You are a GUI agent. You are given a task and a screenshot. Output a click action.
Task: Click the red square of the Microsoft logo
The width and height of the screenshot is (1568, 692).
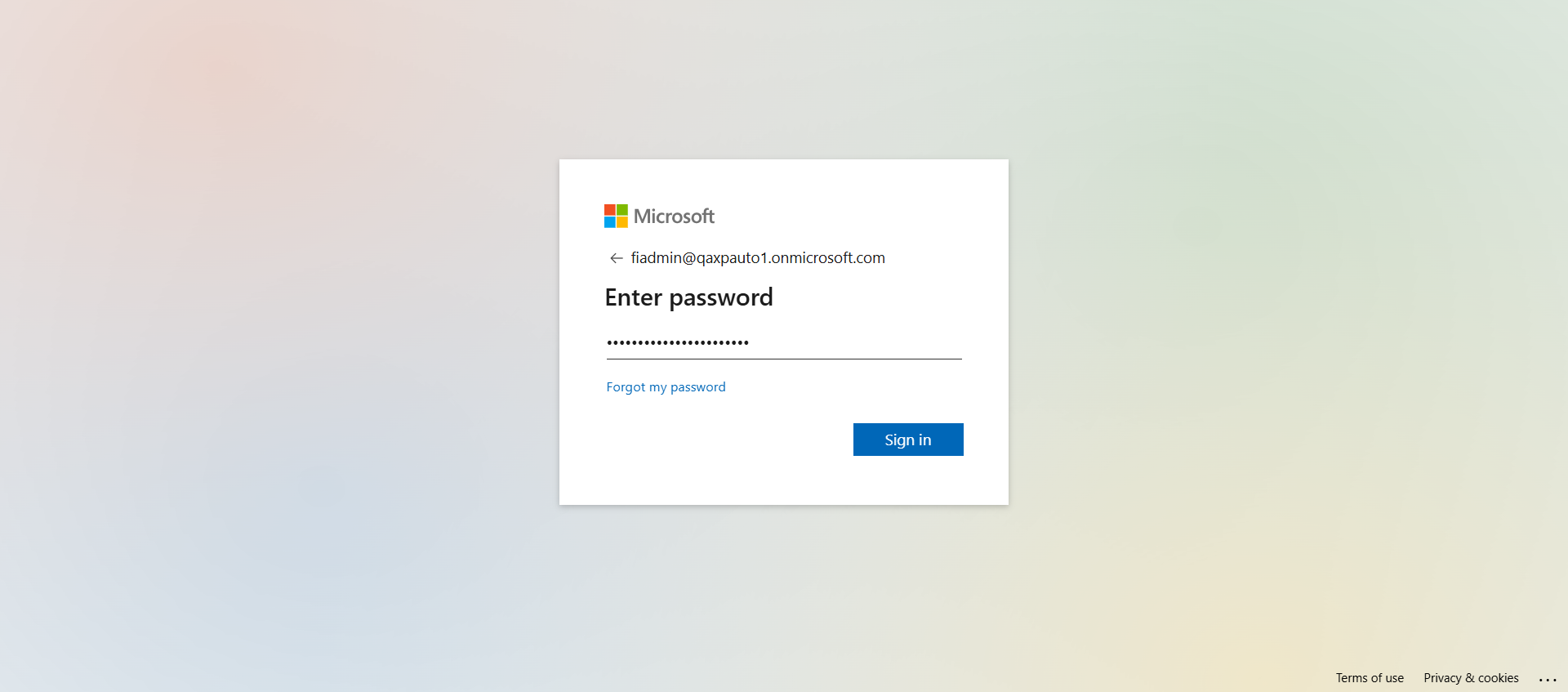pos(610,210)
